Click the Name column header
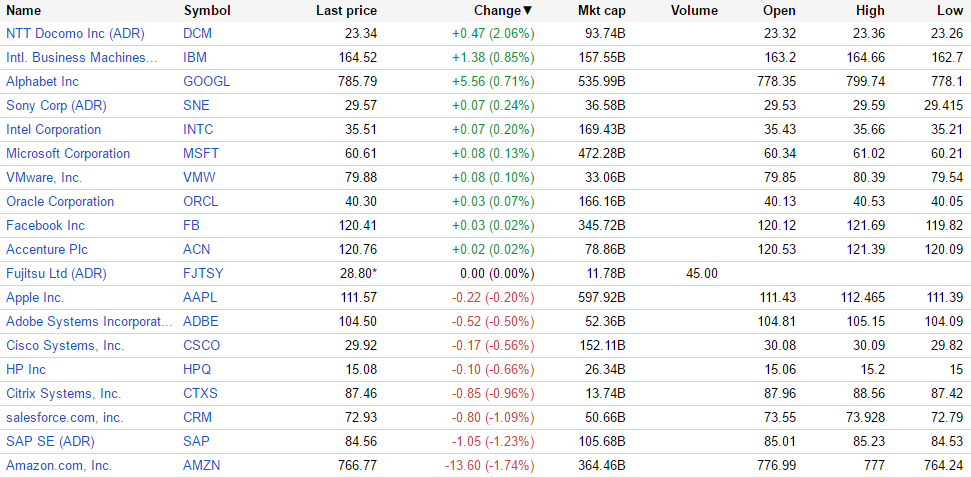The width and height of the screenshot is (971, 478). [24, 10]
